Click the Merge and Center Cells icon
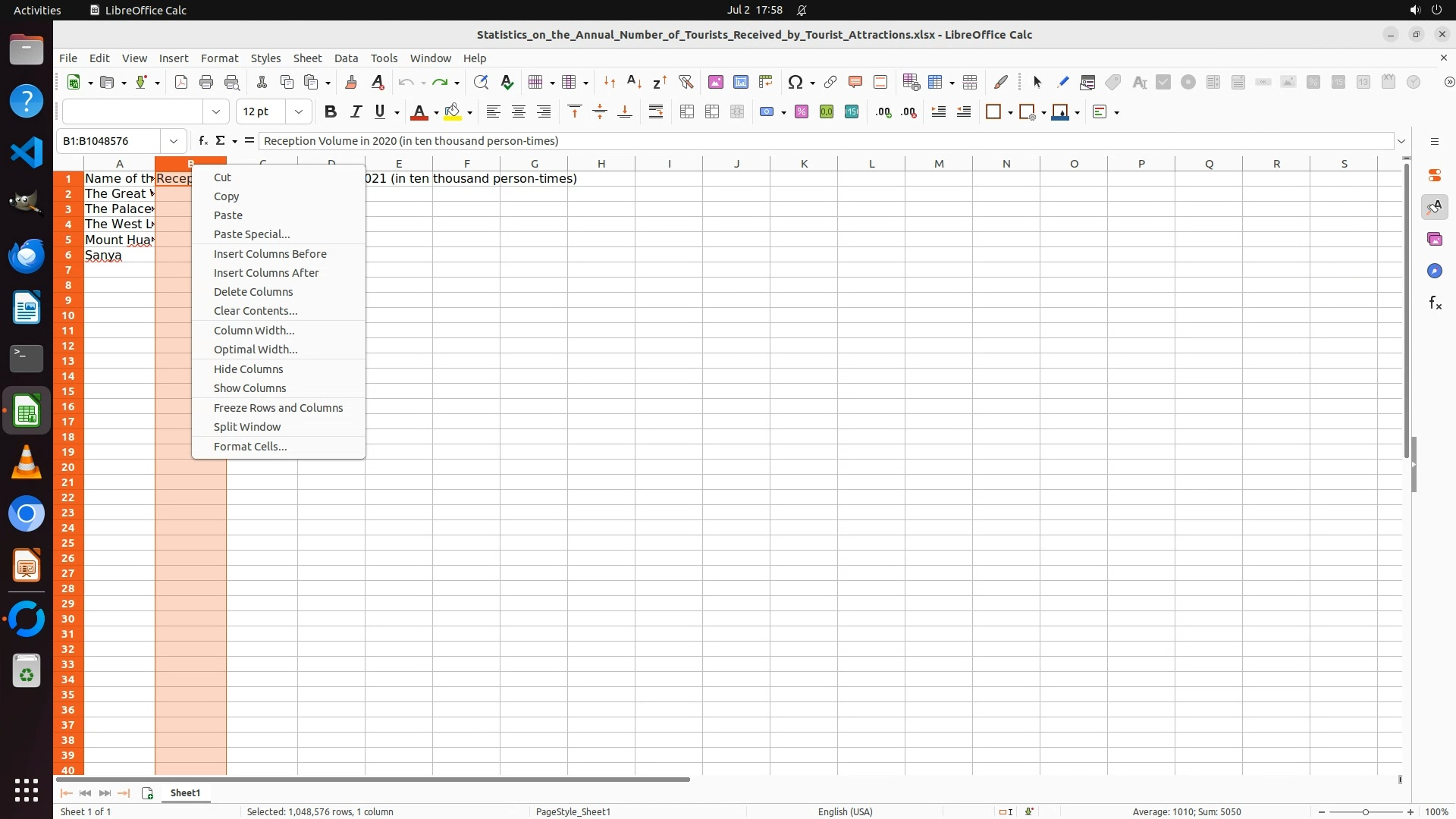The image size is (1456, 819). click(x=687, y=112)
